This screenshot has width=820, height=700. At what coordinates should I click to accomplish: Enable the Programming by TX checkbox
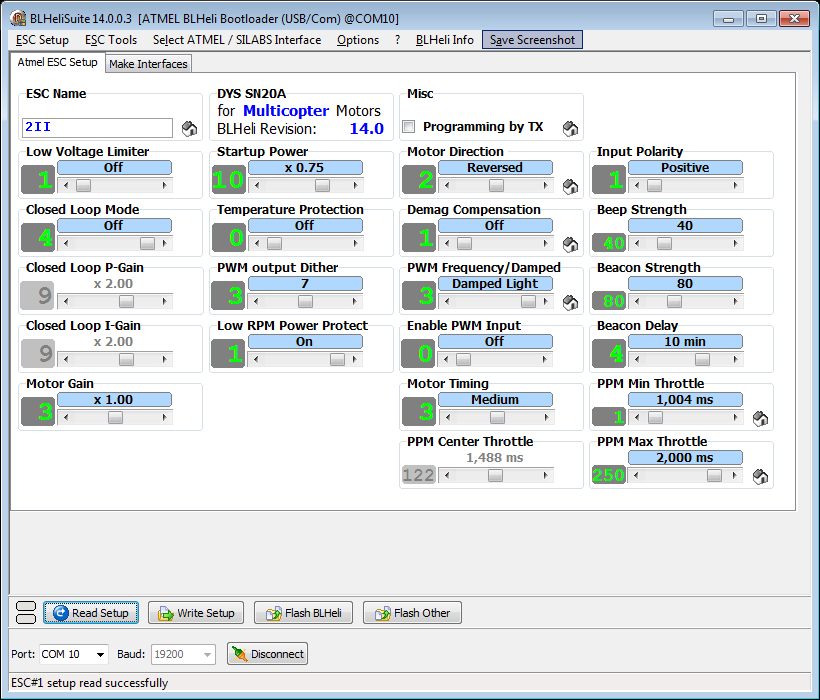[x=409, y=127]
